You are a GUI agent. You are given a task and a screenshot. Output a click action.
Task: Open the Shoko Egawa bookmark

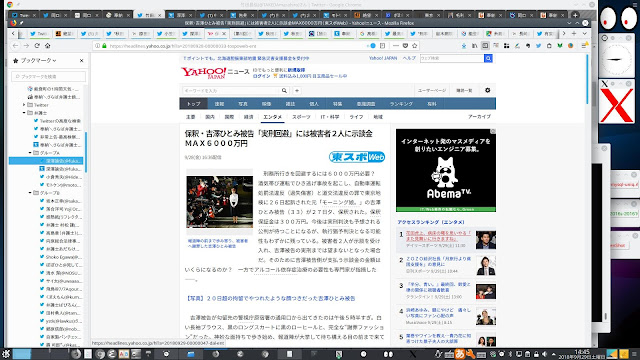point(61,257)
